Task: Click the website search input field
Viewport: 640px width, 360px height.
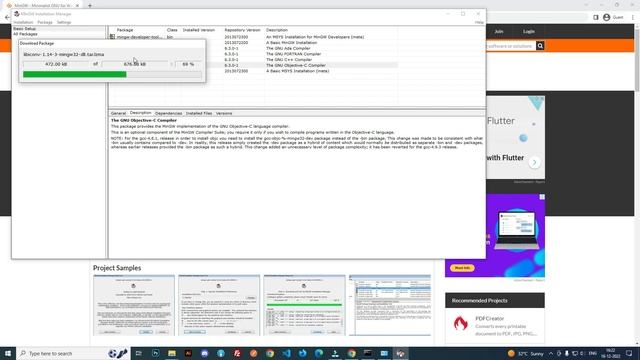Action: pyautogui.click(x=510, y=46)
